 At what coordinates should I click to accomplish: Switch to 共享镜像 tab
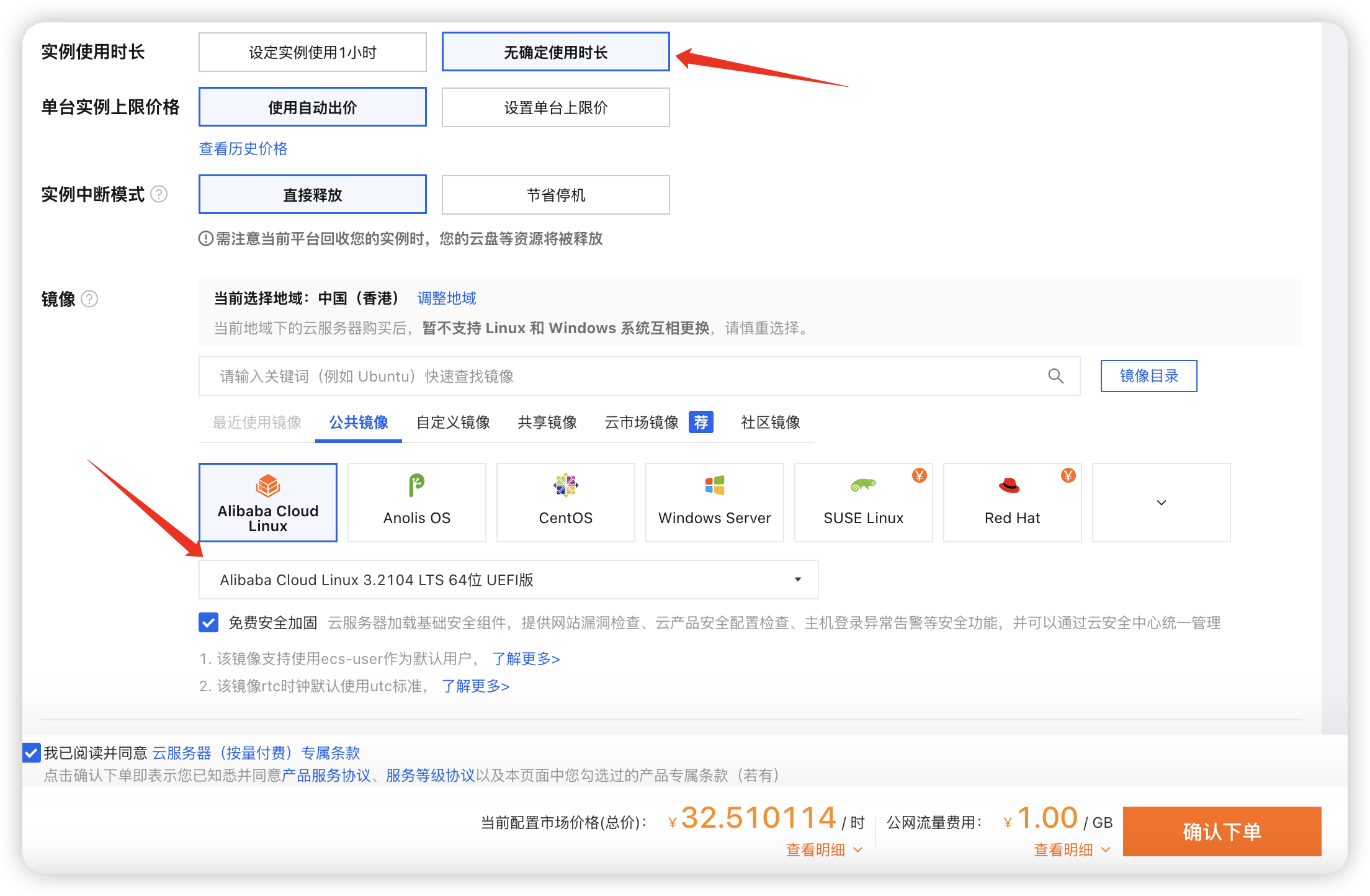[x=547, y=422]
